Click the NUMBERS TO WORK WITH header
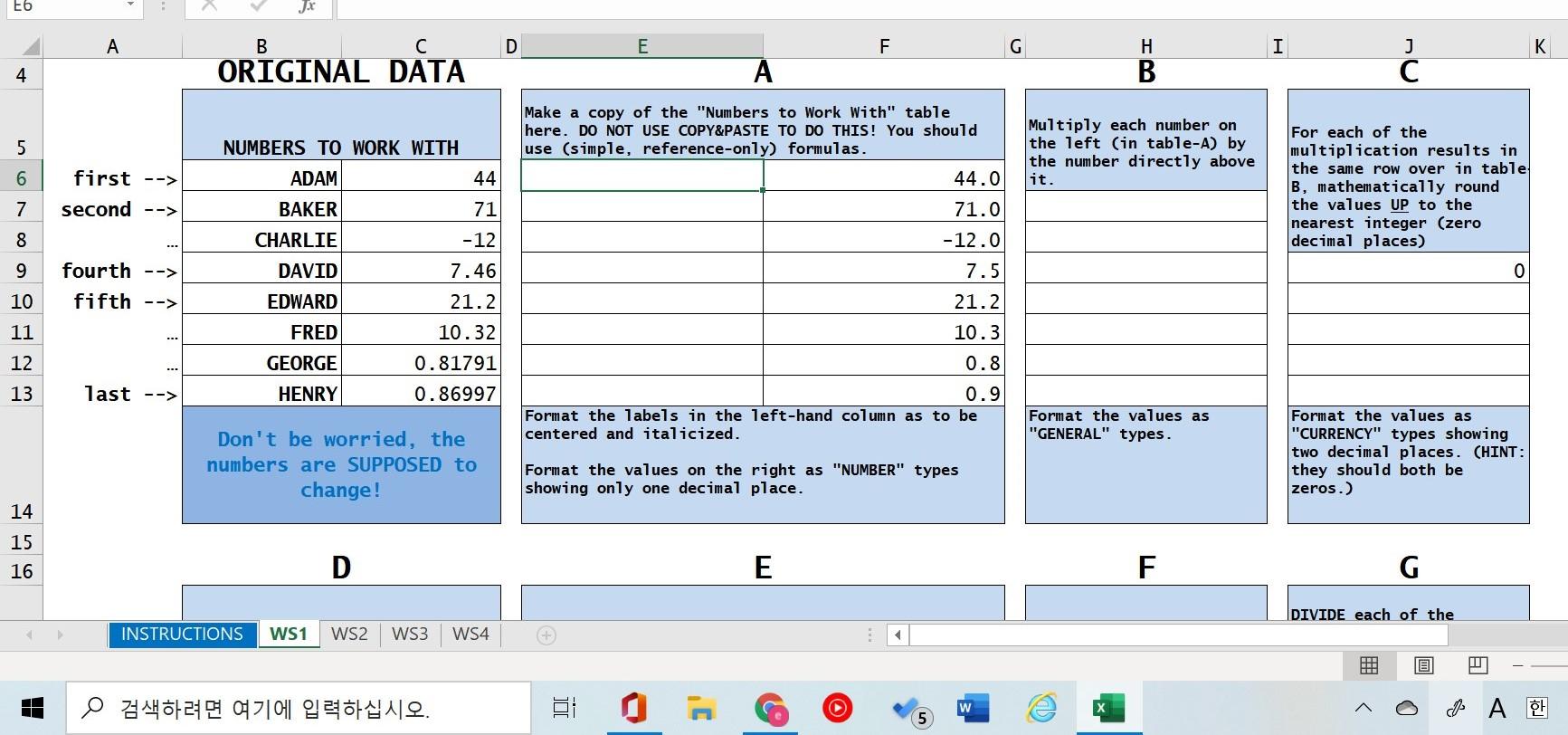1568x735 pixels. click(x=341, y=125)
